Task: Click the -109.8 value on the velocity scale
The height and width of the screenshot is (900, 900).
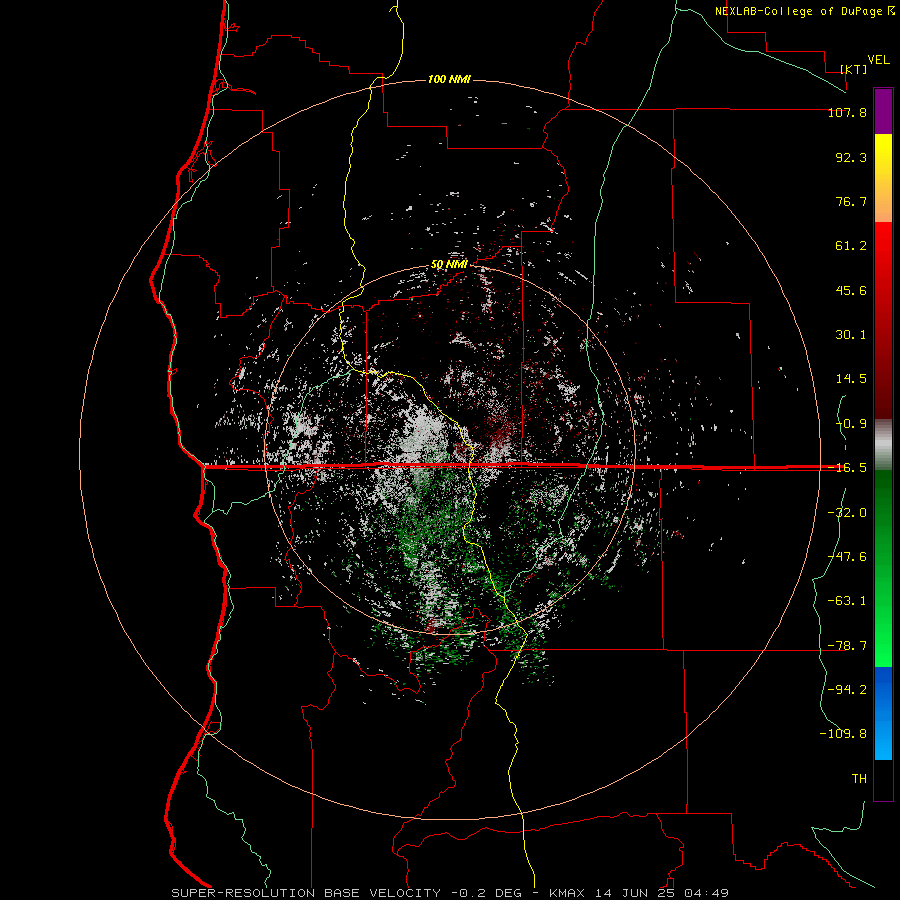Action: (x=843, y=734)
